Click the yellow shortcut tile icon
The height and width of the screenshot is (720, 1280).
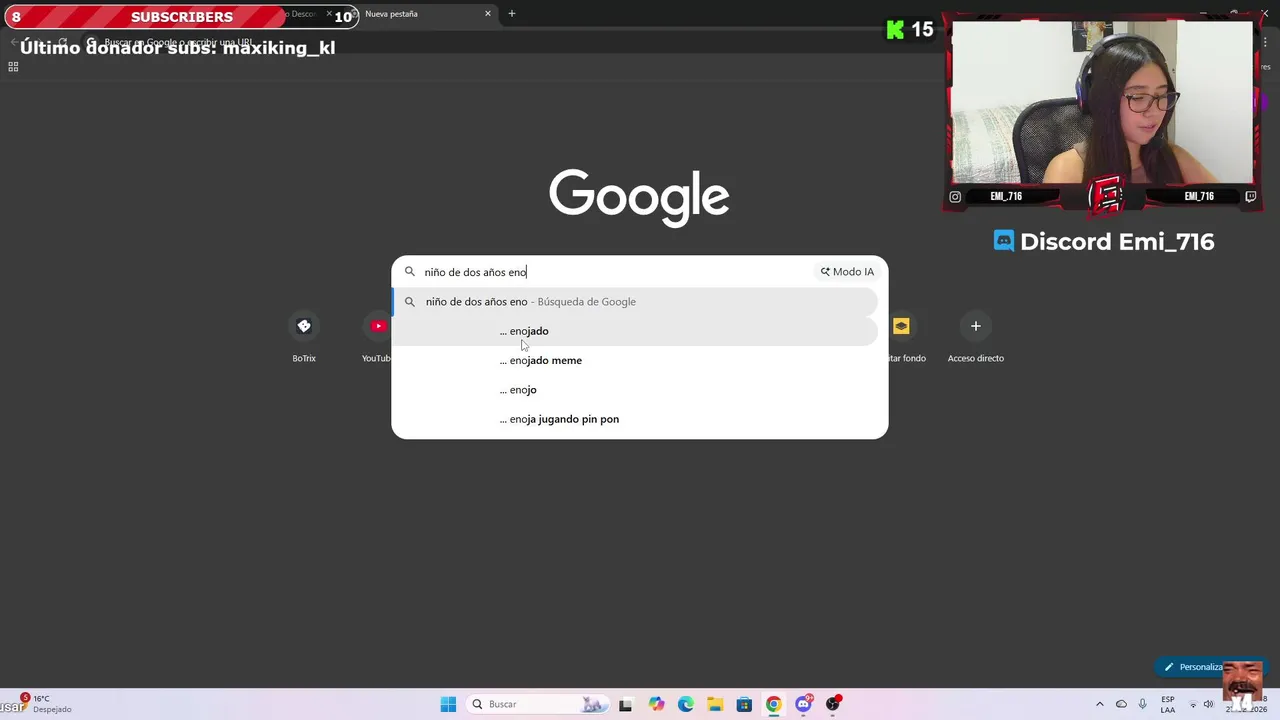pos(901,326)
